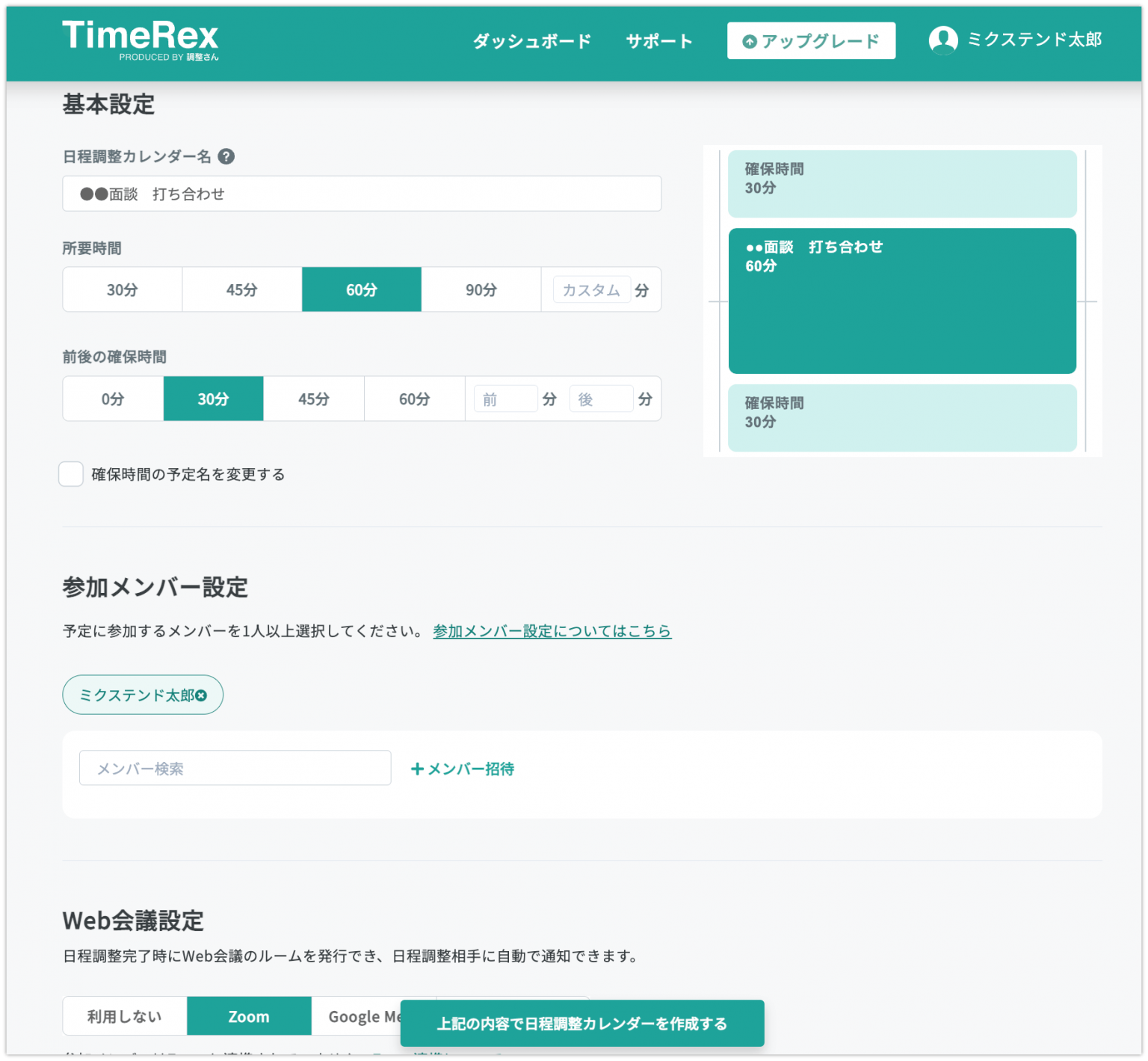Click the TimeRex logo

[141, 39]
